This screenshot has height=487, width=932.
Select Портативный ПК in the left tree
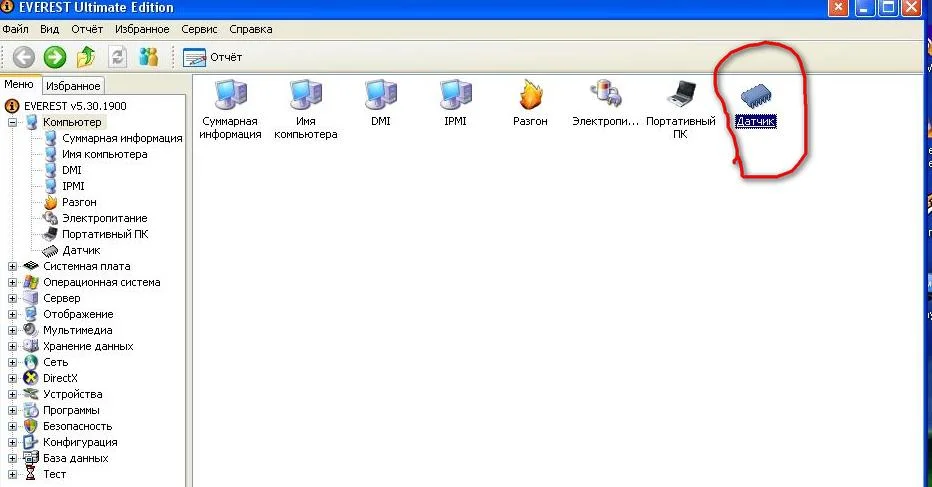click(105, 234)
